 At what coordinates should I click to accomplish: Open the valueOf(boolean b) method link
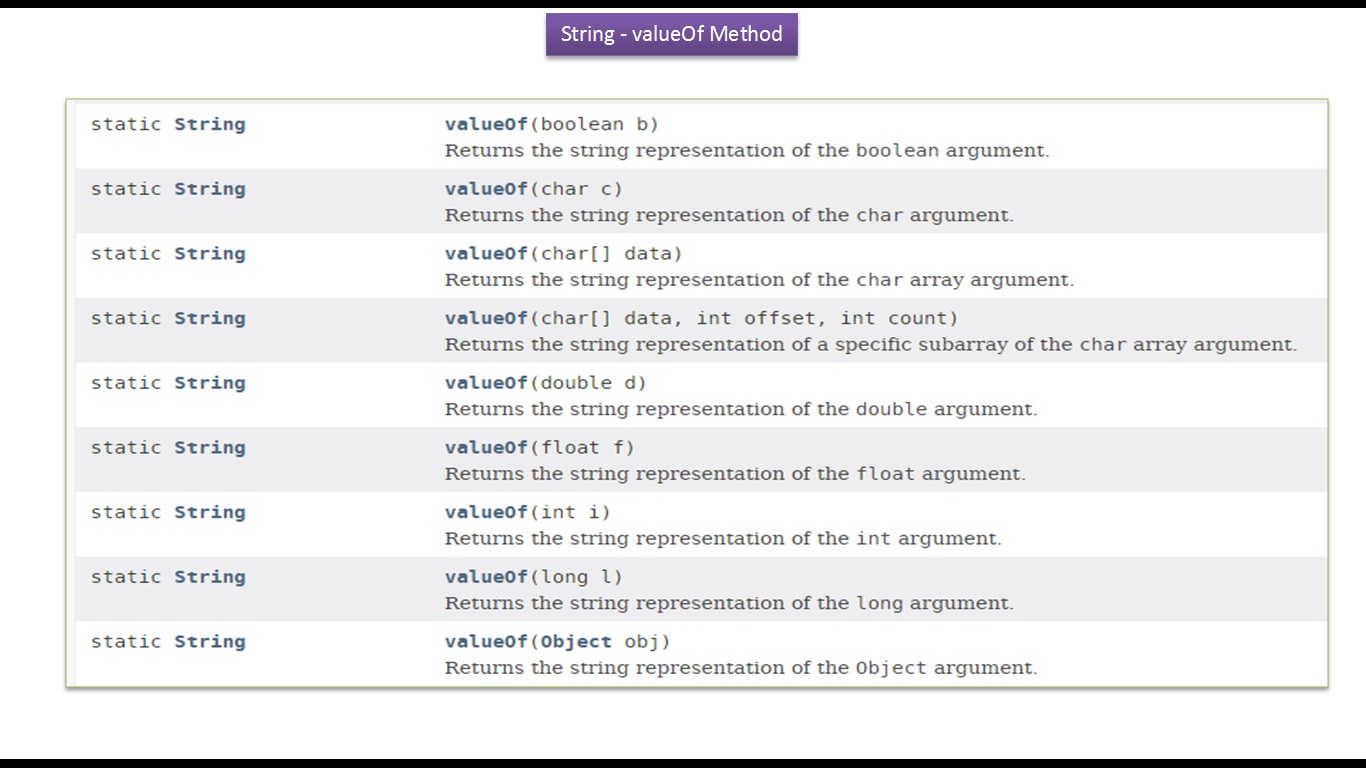pos(486,124)
